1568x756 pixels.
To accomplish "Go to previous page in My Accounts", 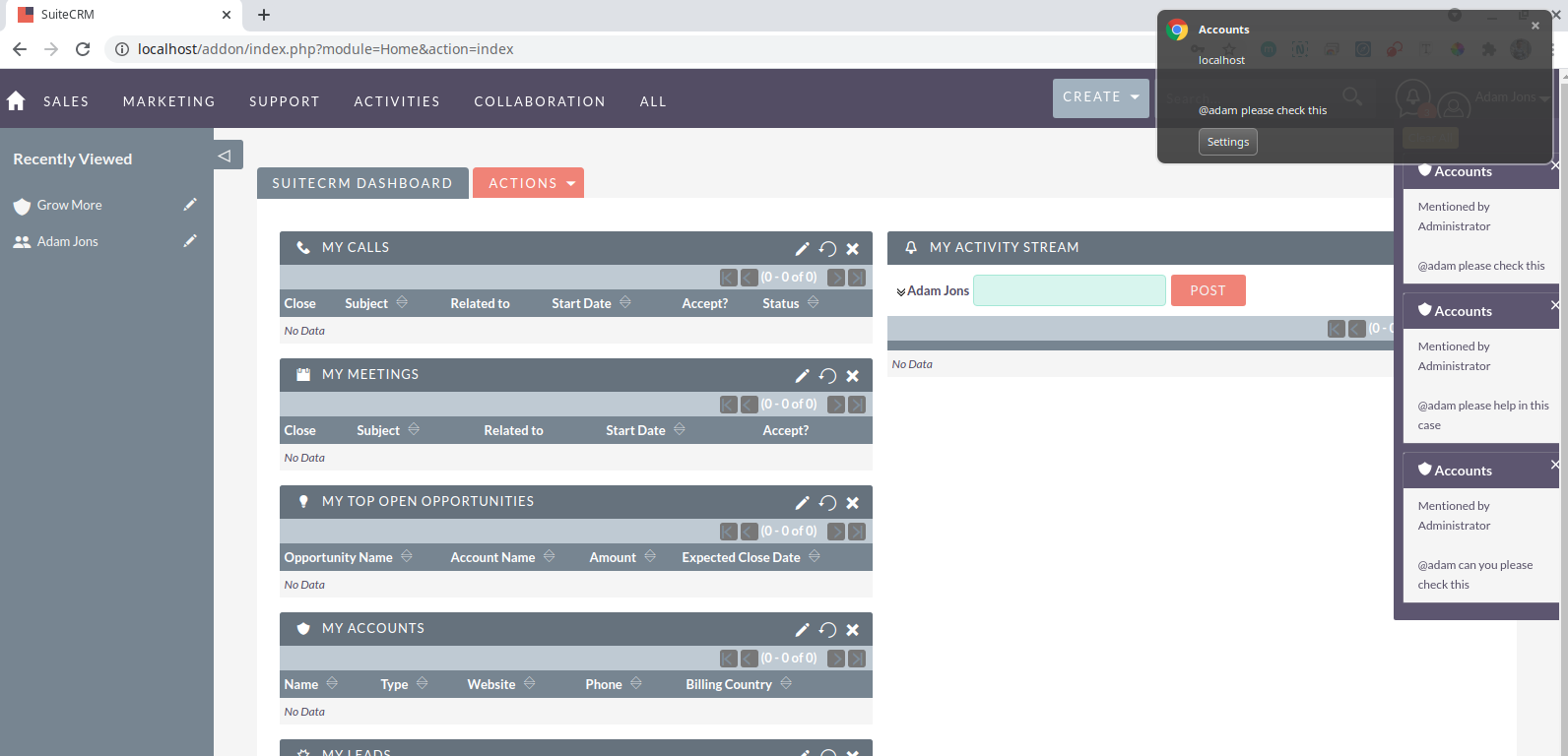I will [x=750, y=659].
